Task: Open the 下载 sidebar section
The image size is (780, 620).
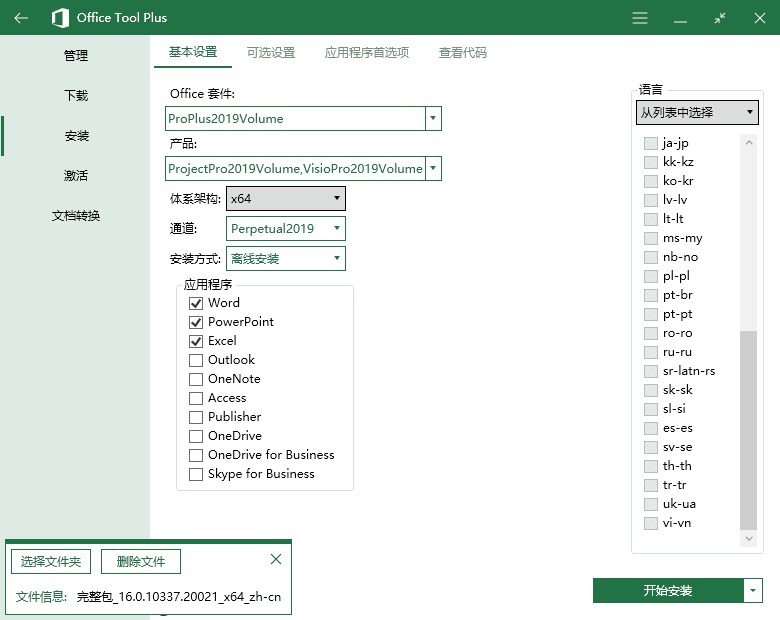Action: [x=76, y=95]
